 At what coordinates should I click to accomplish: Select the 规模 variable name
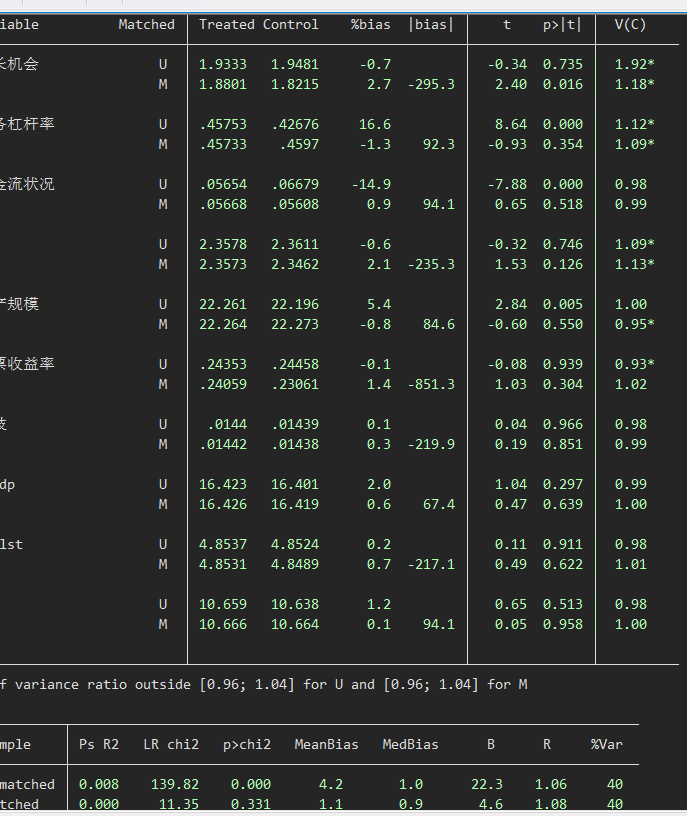pyautogui.click(x=19, y=304)
